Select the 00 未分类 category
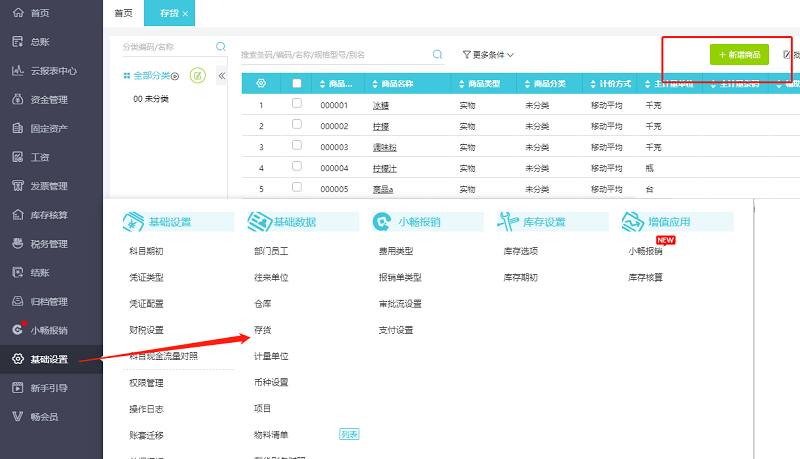This screenshot has width=800, height=459. (x=151, y=99)
